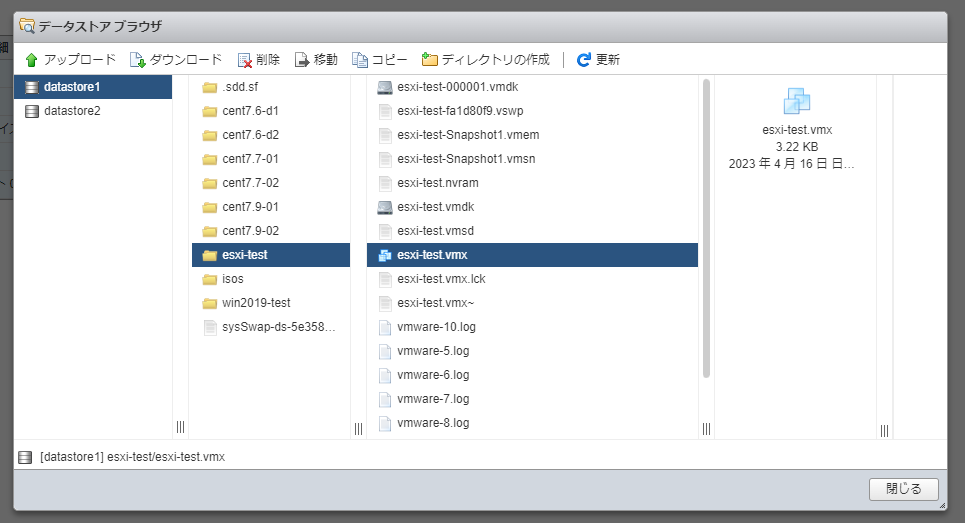Select esxi-test-Snapshot1.vmem file
Viewport: 965px width, 523px height.
point(532,135)
